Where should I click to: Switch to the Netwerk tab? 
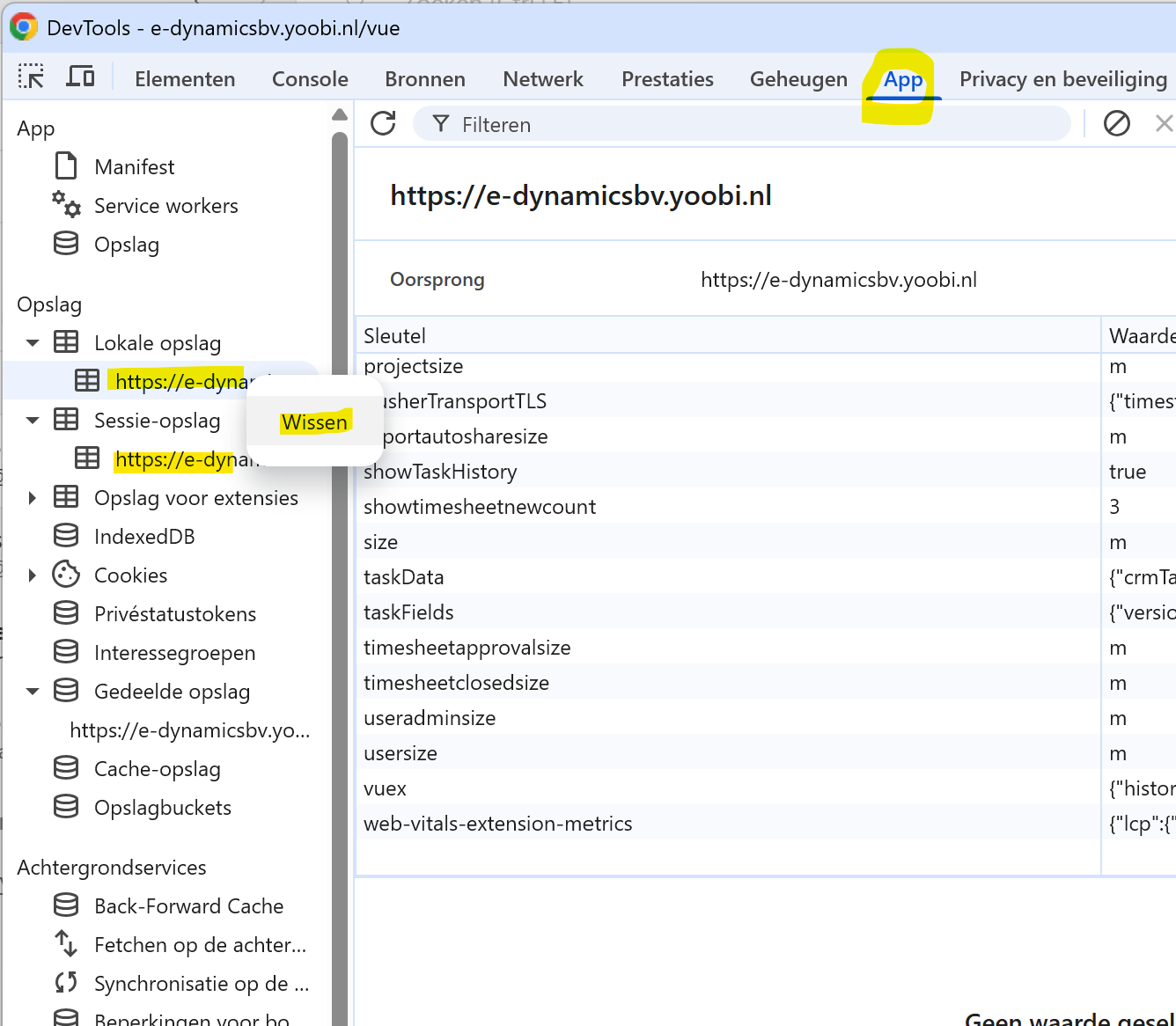pos(543,79)
